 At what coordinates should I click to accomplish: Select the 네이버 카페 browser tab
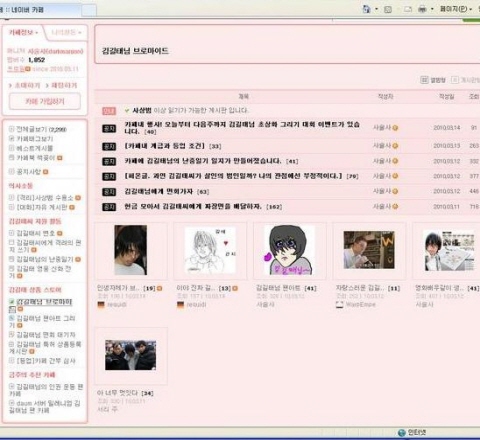tap(27, 10)
